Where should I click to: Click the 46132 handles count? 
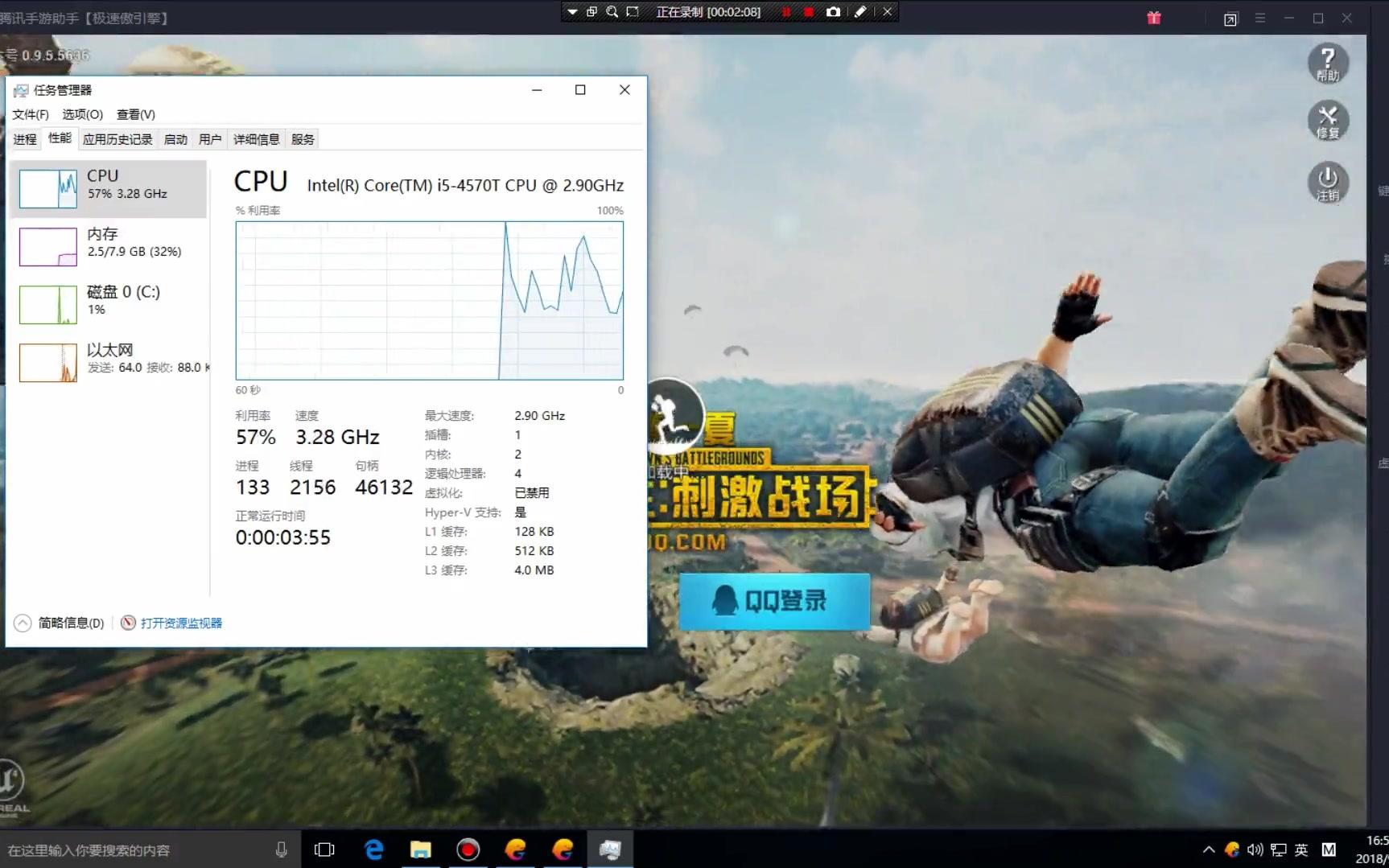click(384, 487)
